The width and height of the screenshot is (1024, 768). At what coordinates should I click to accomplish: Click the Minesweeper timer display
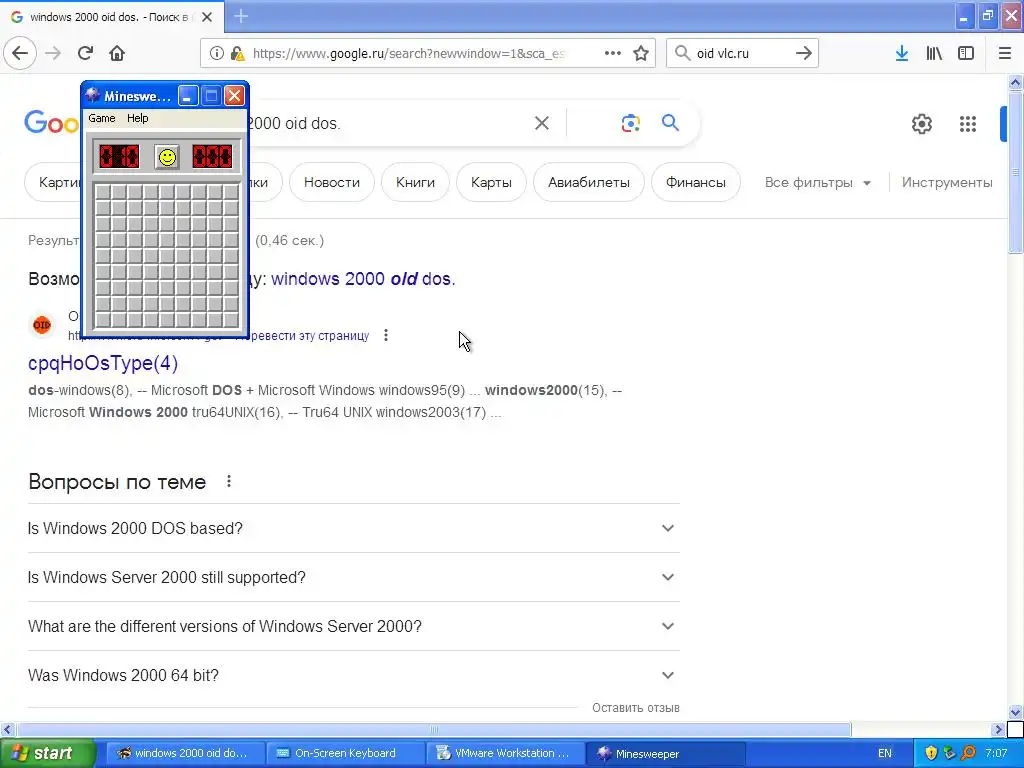[212, 157]
